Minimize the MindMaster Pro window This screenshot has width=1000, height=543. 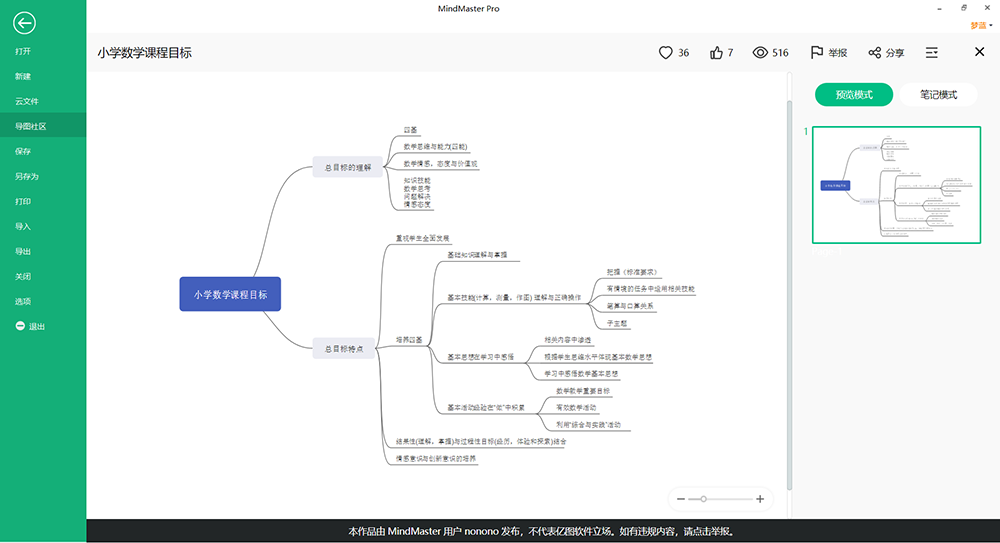click(x=939, y=8)
